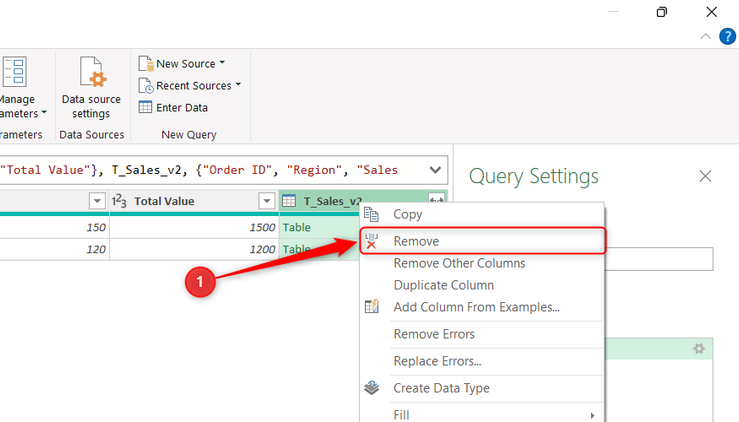
Task: Click the Query Settings title
Action: point(534,177)
